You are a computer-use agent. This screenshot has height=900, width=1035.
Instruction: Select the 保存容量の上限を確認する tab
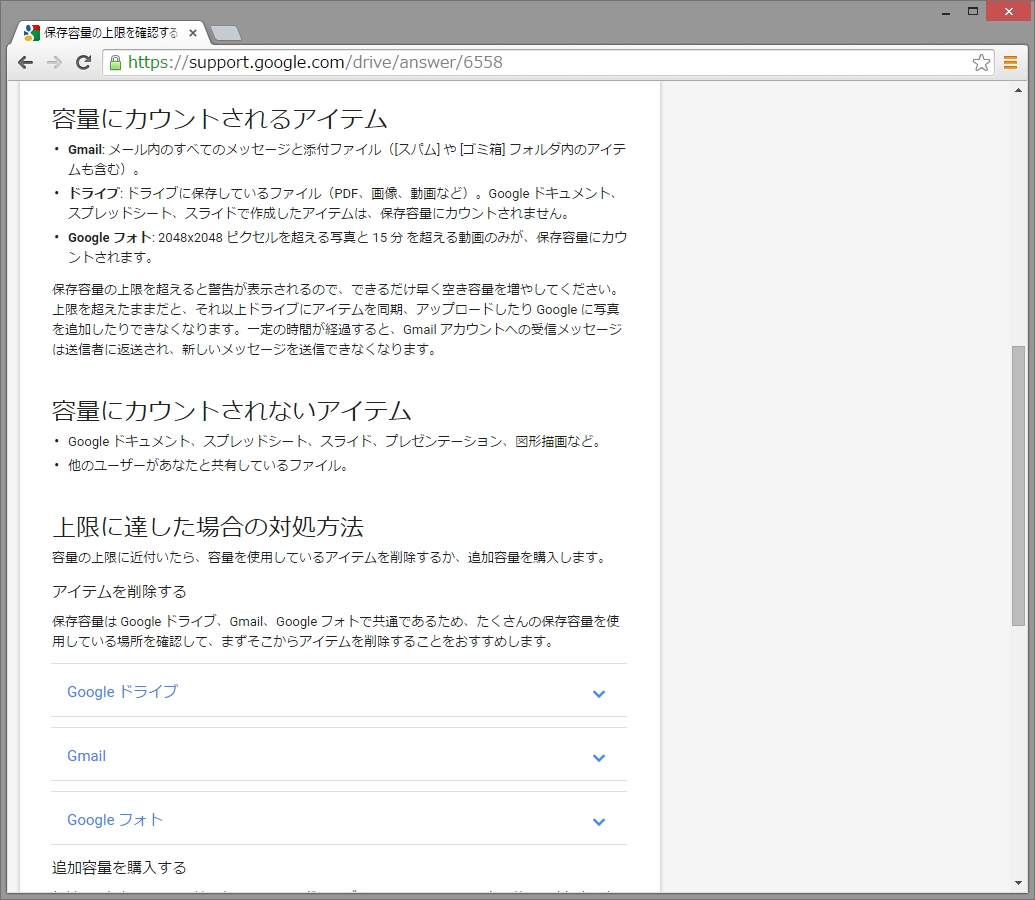point(110,33)
